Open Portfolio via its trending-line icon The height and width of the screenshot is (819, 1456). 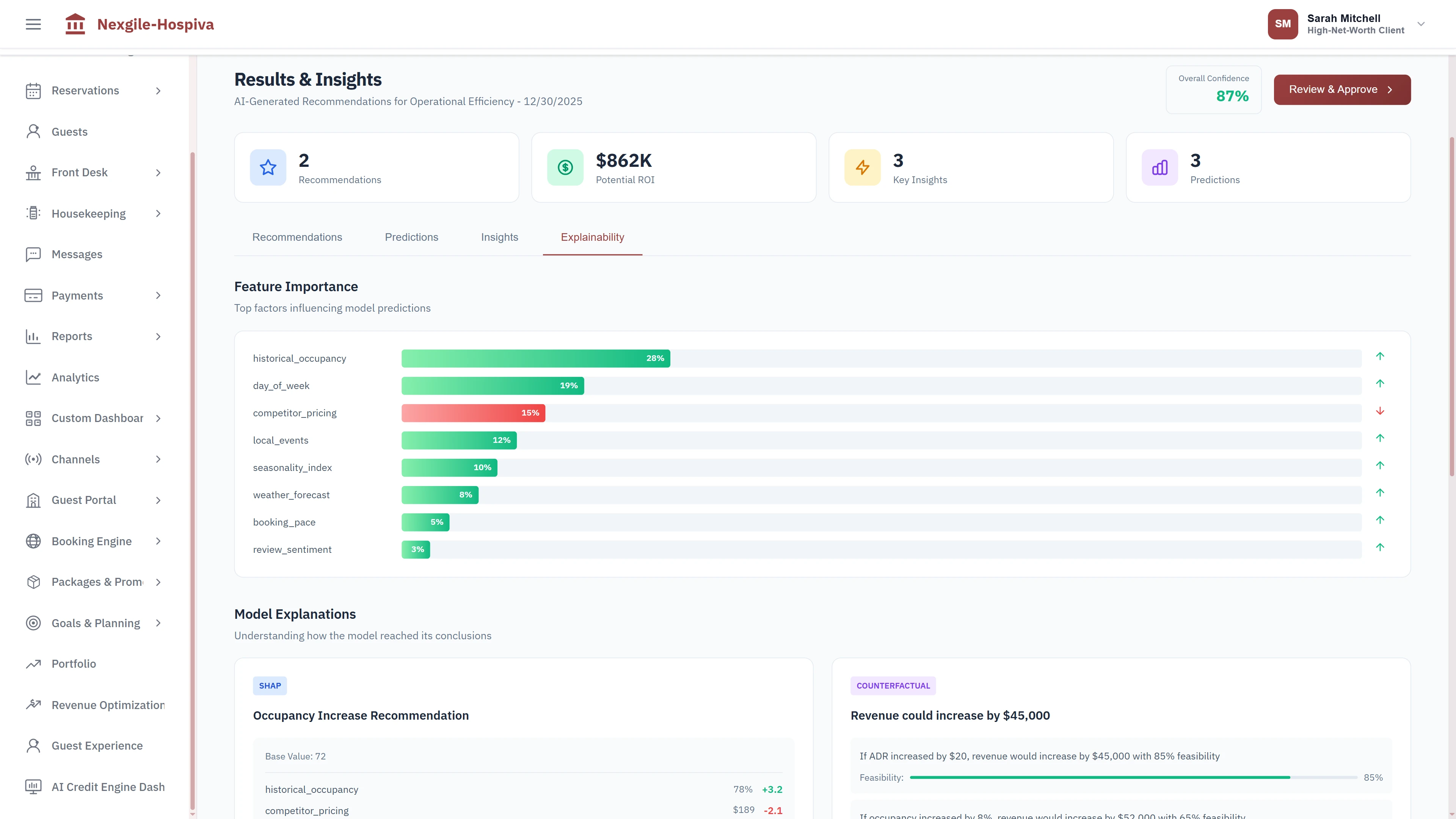pos(33,664)
